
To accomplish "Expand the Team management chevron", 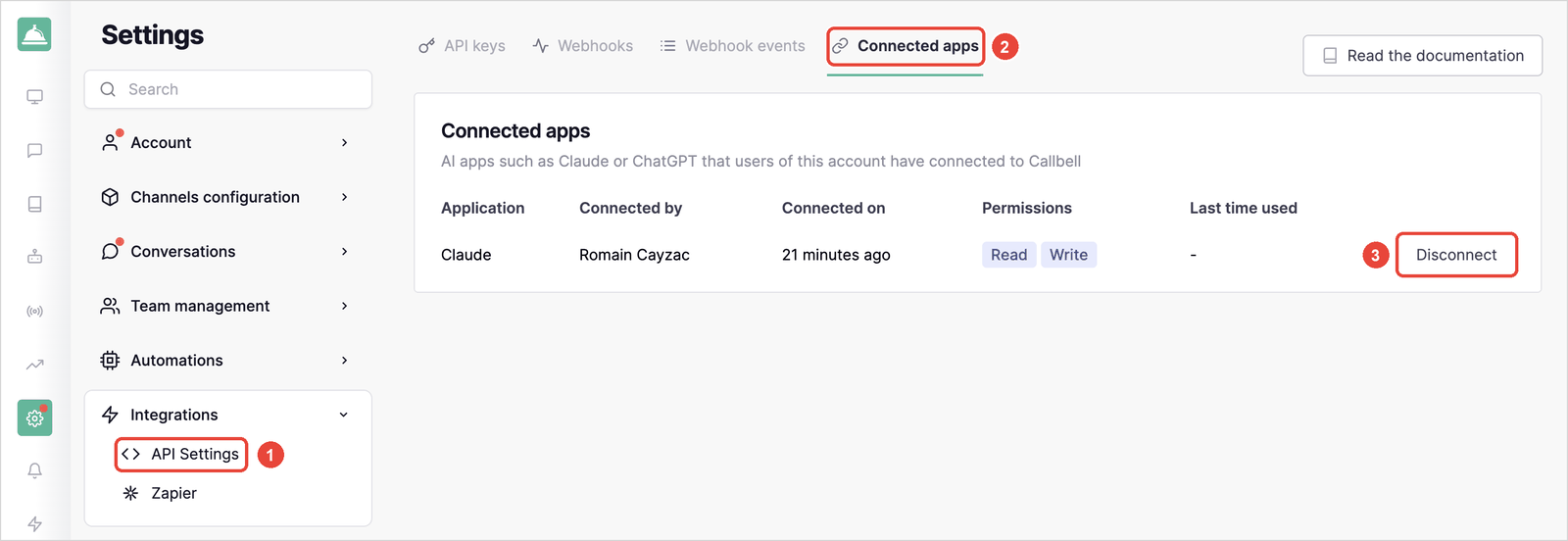I will coord(344,306).
